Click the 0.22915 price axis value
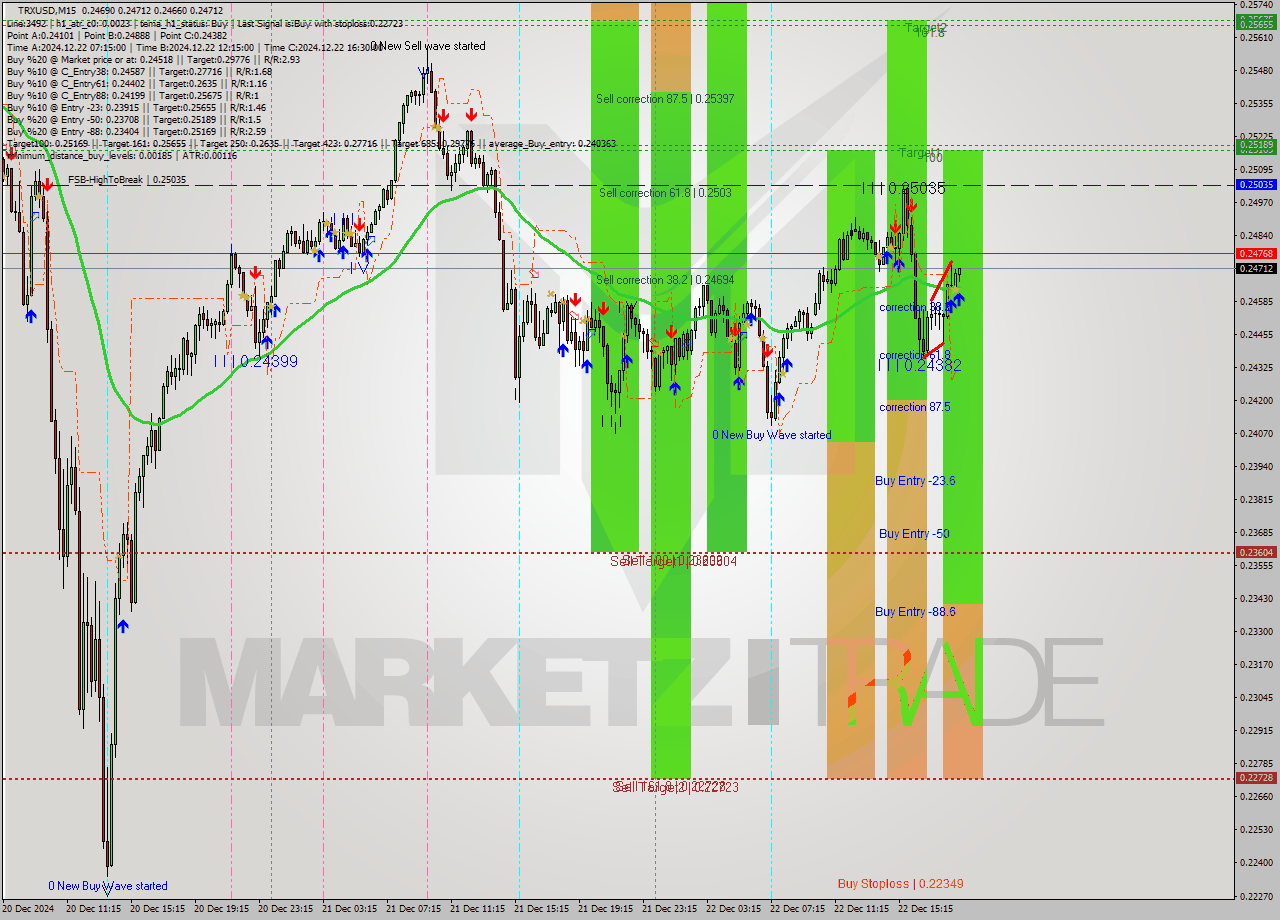1280x920 pixels. (x=1257, y=730)
